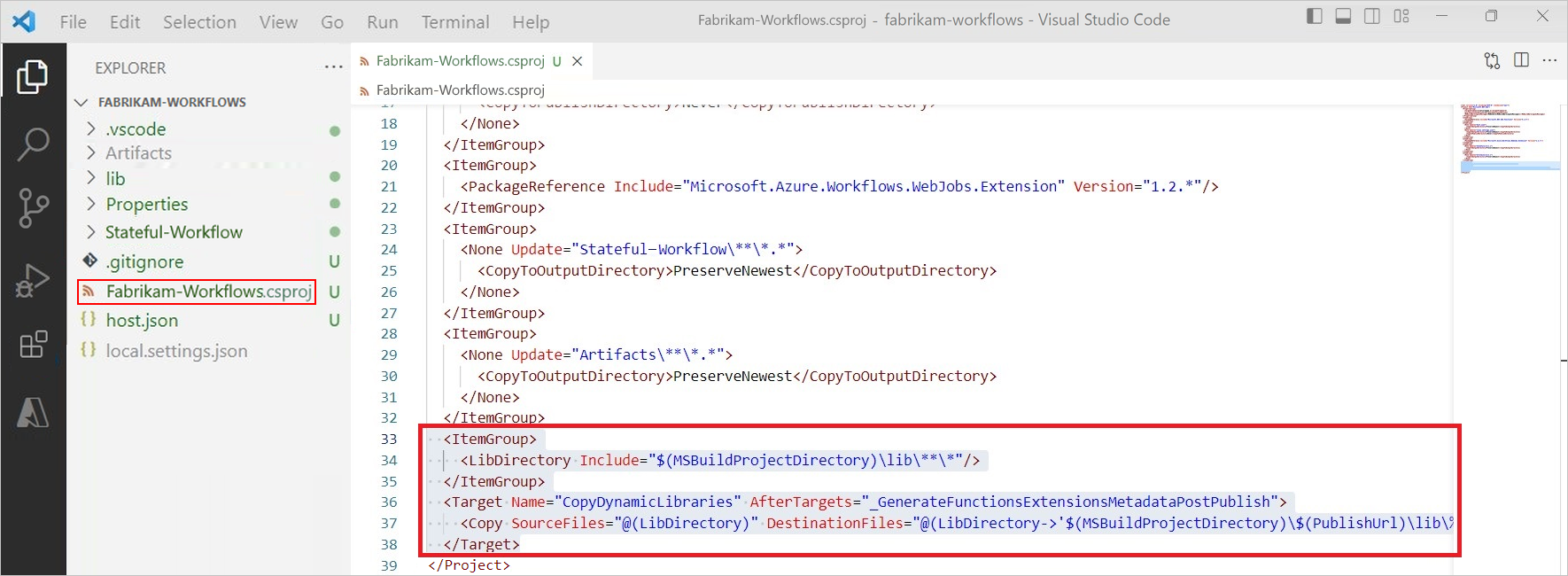
Task: Toggle the bottom panel layout button
Action: click(x=1343, y=16)
